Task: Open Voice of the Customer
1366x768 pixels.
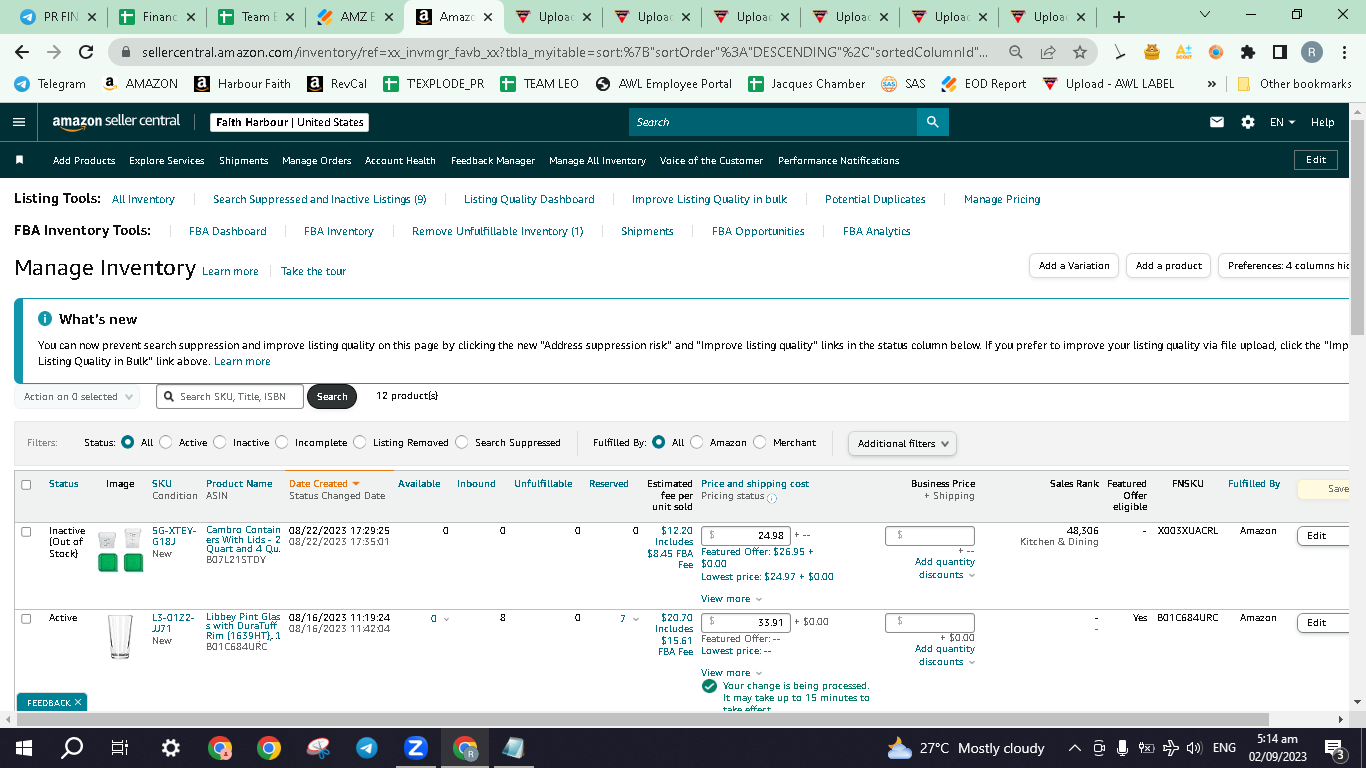Action: 711,160
